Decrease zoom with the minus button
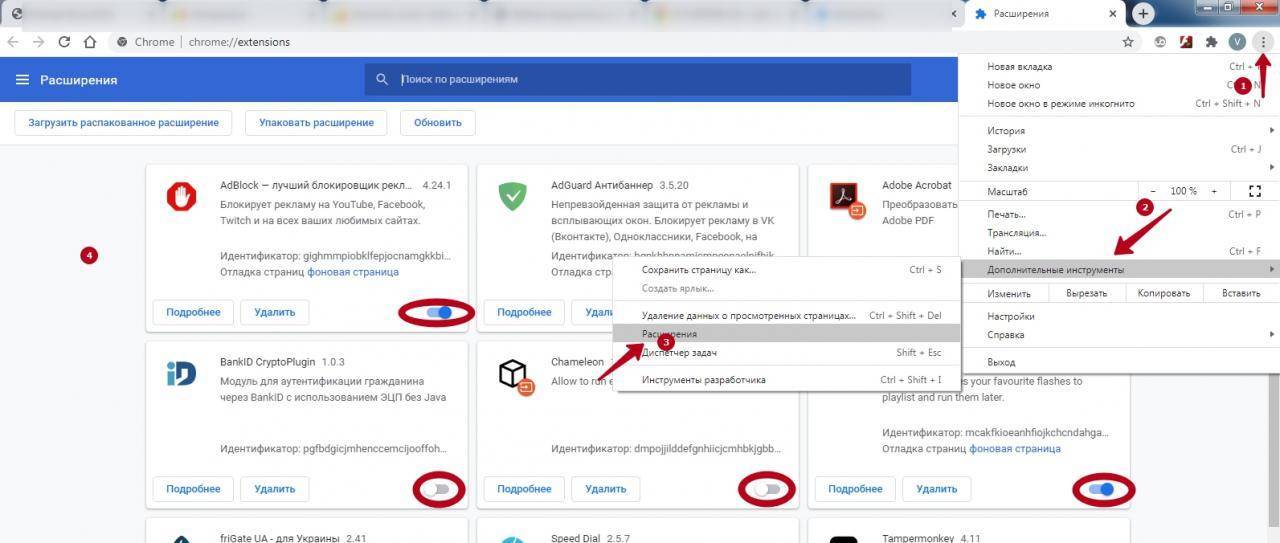The height and width of the screenshot is (543, 1280). coord(1153,191)
